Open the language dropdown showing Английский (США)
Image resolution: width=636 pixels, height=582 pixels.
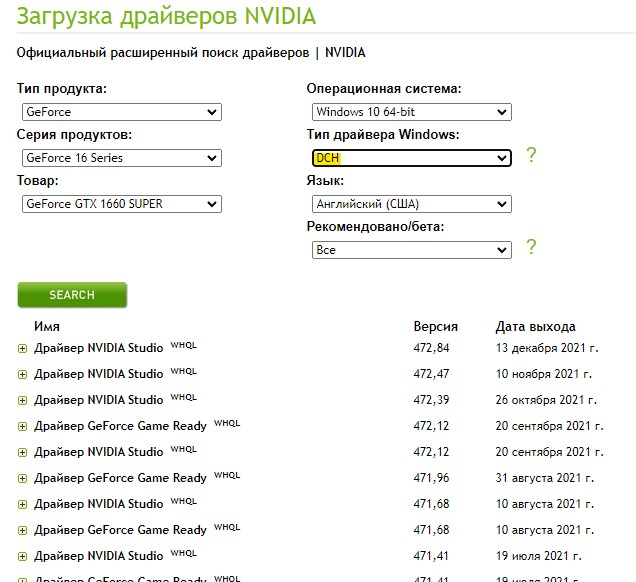point(412,204)
